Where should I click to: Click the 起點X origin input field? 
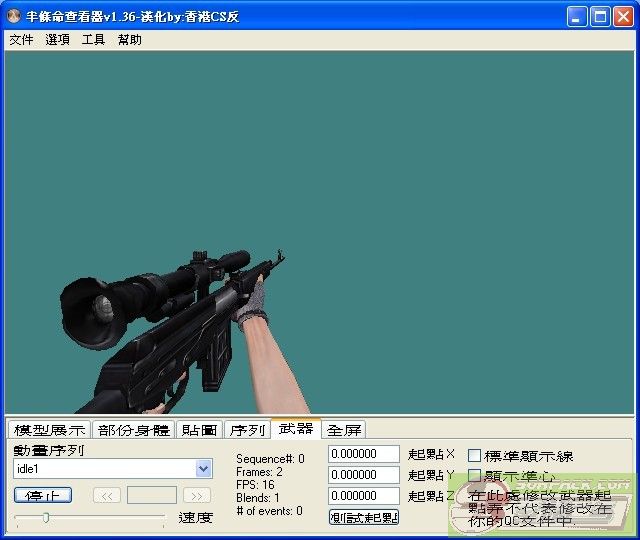click(x=363, y=455)
